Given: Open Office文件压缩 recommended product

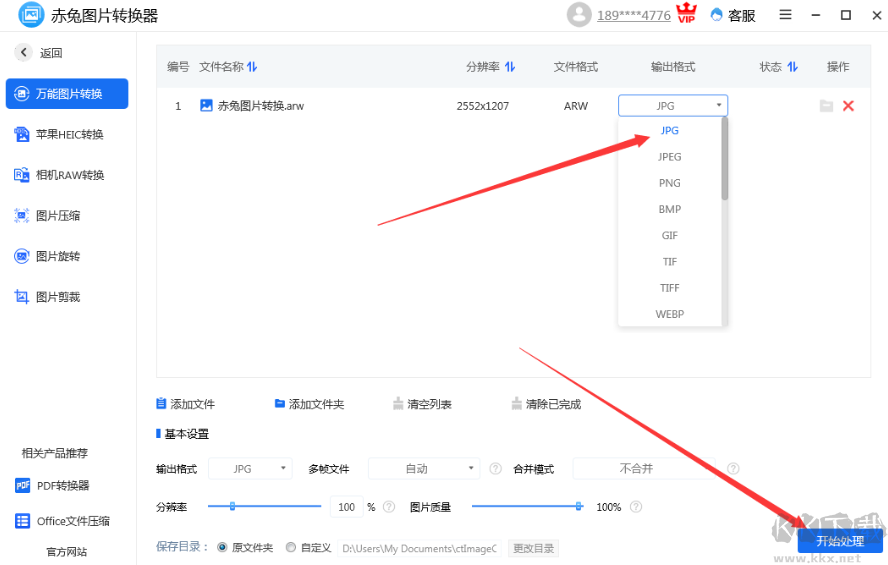Looking at the screenshot, I should point(62,521).
